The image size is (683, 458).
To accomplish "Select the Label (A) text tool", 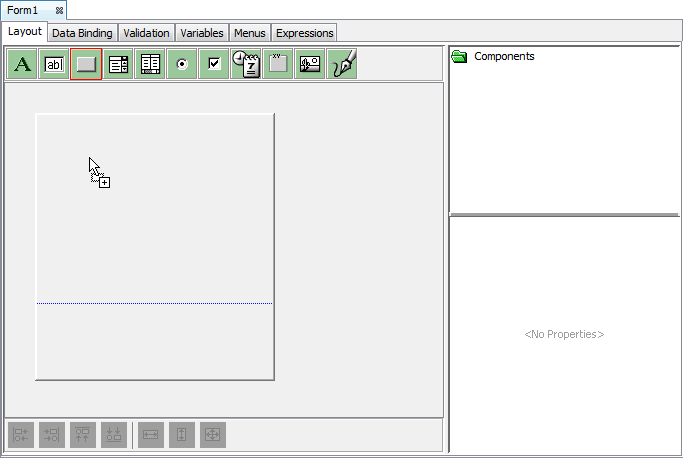I will coord(23,64).
